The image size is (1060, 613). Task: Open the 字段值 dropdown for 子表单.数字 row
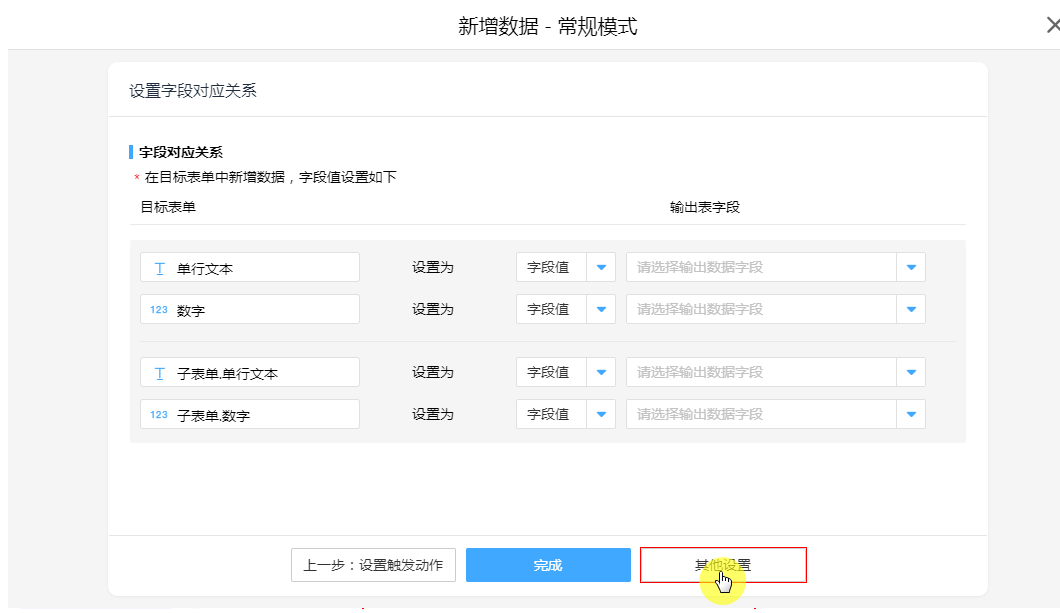[x=600, y=414]
